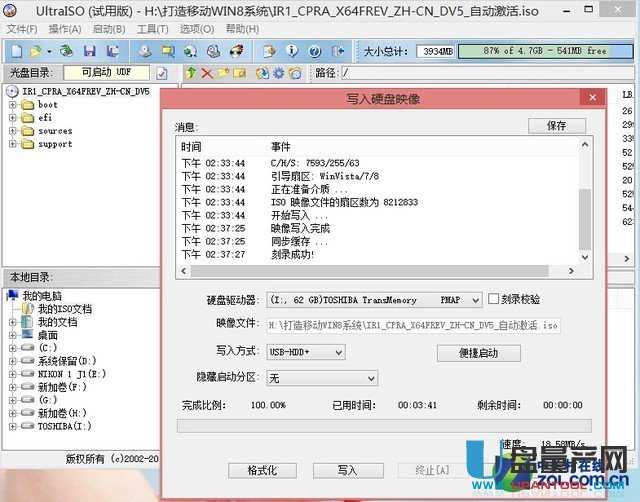Viewport: 640px width, 502px height.
Task: Click the Open file toolbar icon
Action: (36, 51)
